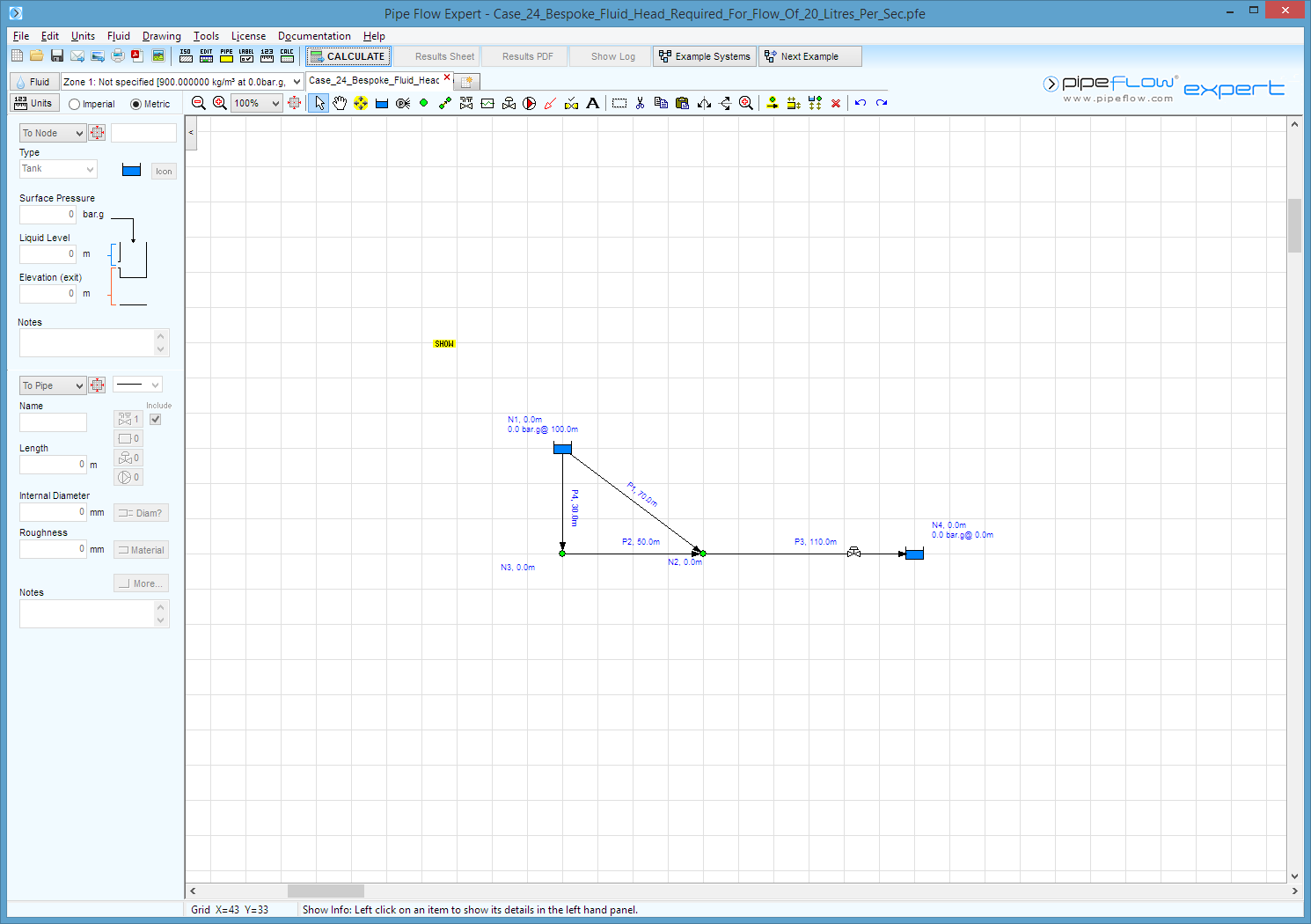Click the redo arrow icon
This screenshot has width=1311, height=924.
882,103
